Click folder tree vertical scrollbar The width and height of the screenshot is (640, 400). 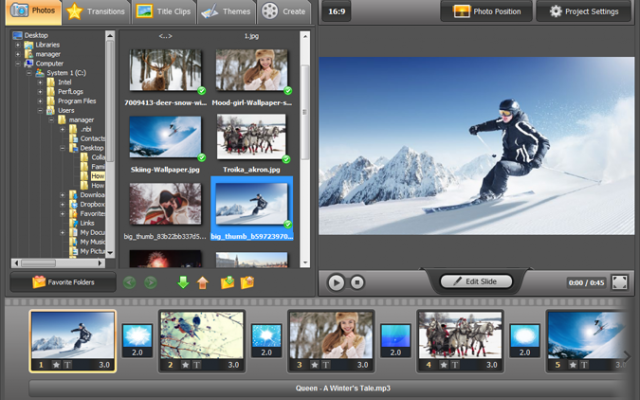tap(110, 102)
